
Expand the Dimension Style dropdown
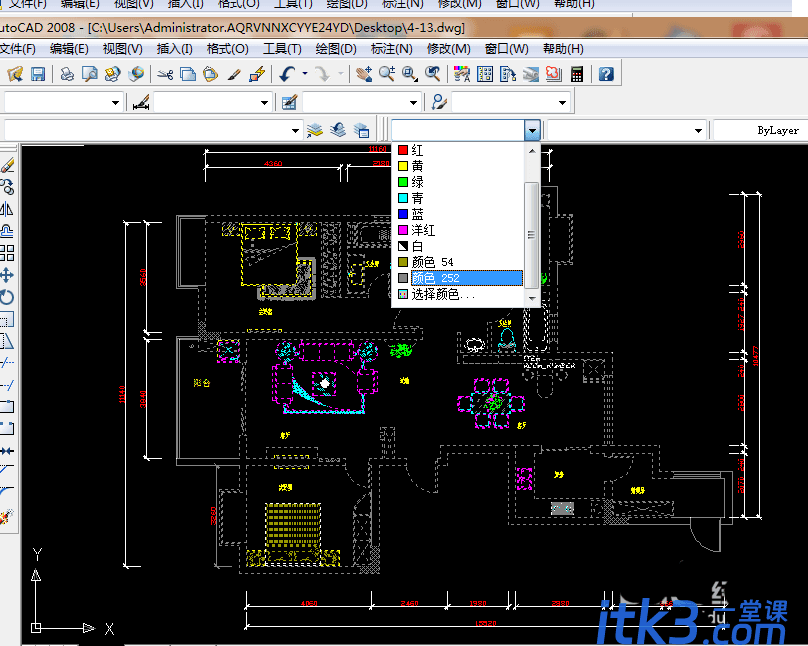pos(264,103)
